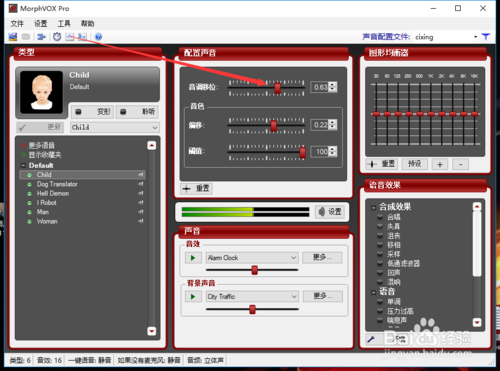Click the blue plug connector toolbar icon
The height and width of the screenshot is (371, 500).
tap(41, 37)
